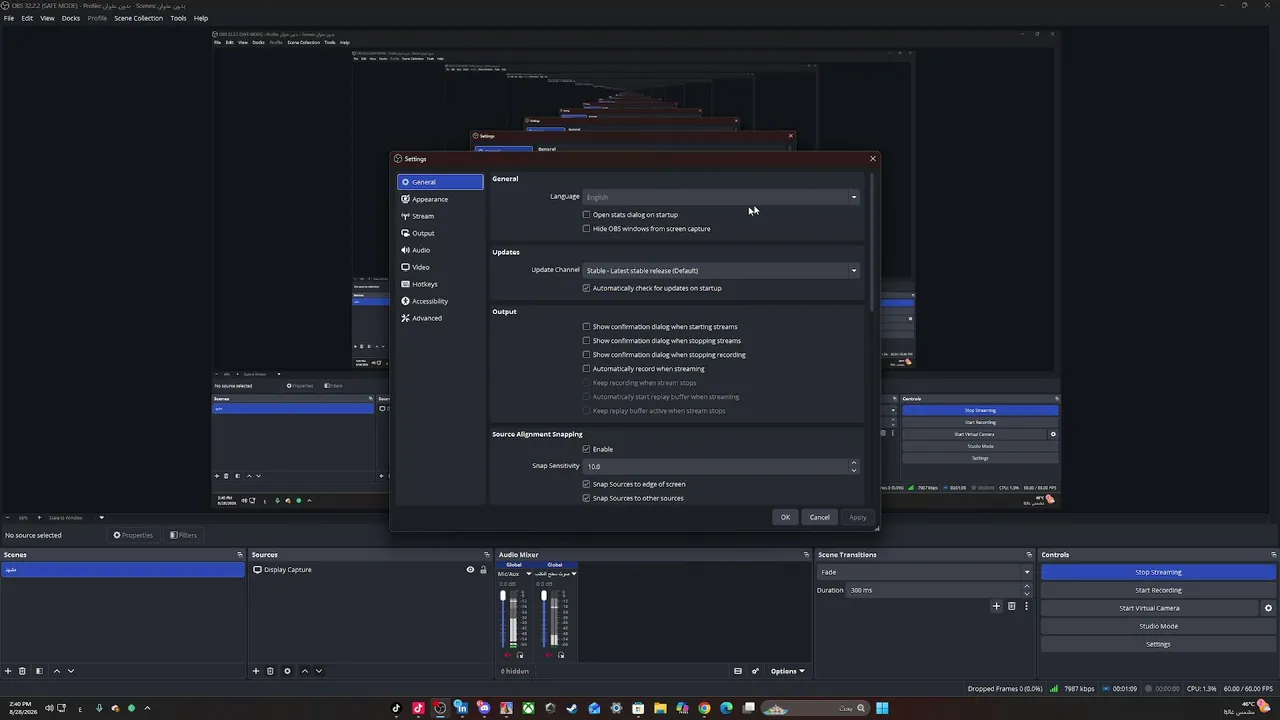
Task: Check Hide OBS windows from screen capture
Action: coord(587,229)
